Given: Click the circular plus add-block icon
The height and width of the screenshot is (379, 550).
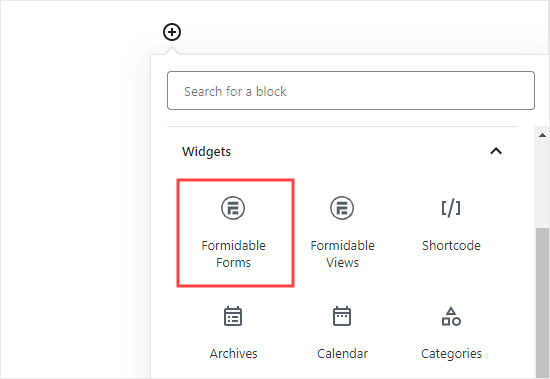Looking at the screenshot, I should tap(172, 32).
